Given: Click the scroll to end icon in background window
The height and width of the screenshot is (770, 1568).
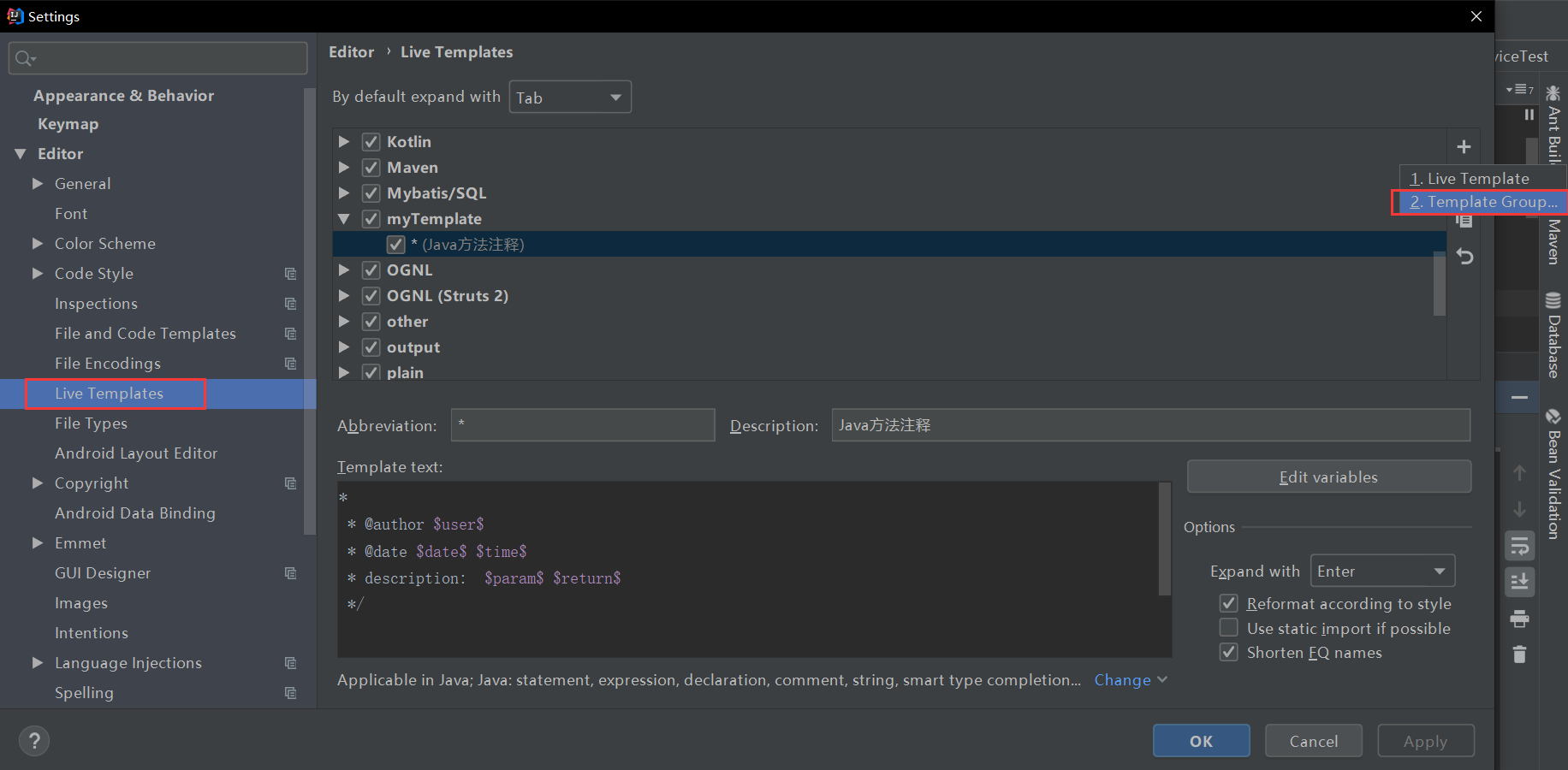Looking at the screenshot, I should [1519, 582].
